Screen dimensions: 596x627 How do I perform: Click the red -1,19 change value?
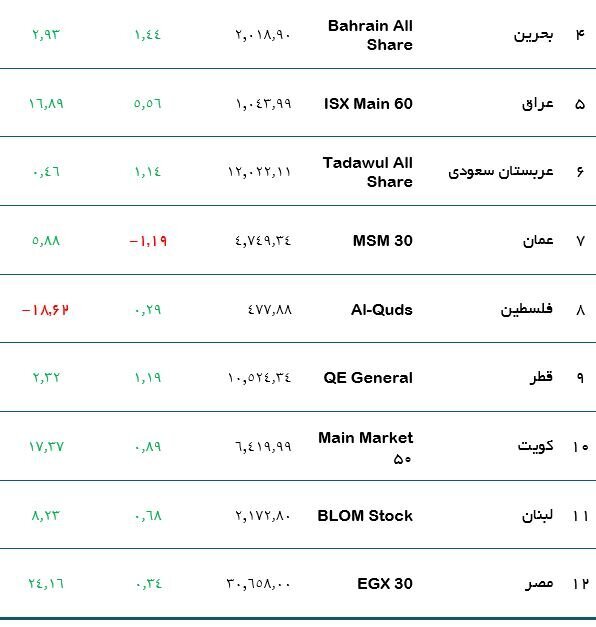[148, 241]
